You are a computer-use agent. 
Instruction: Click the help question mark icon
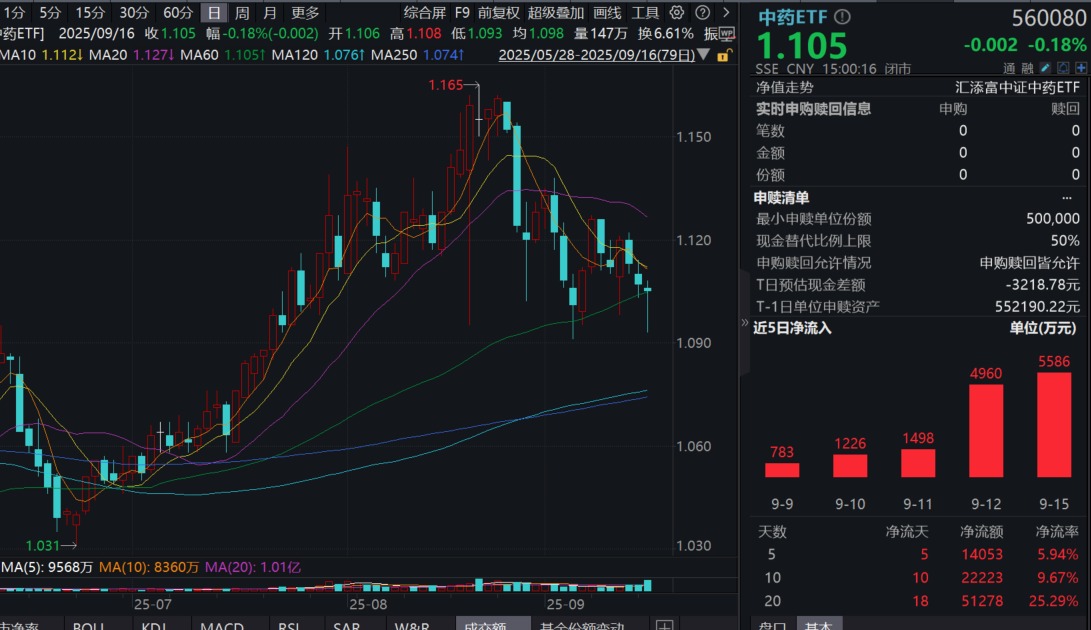tap(703, 13)
